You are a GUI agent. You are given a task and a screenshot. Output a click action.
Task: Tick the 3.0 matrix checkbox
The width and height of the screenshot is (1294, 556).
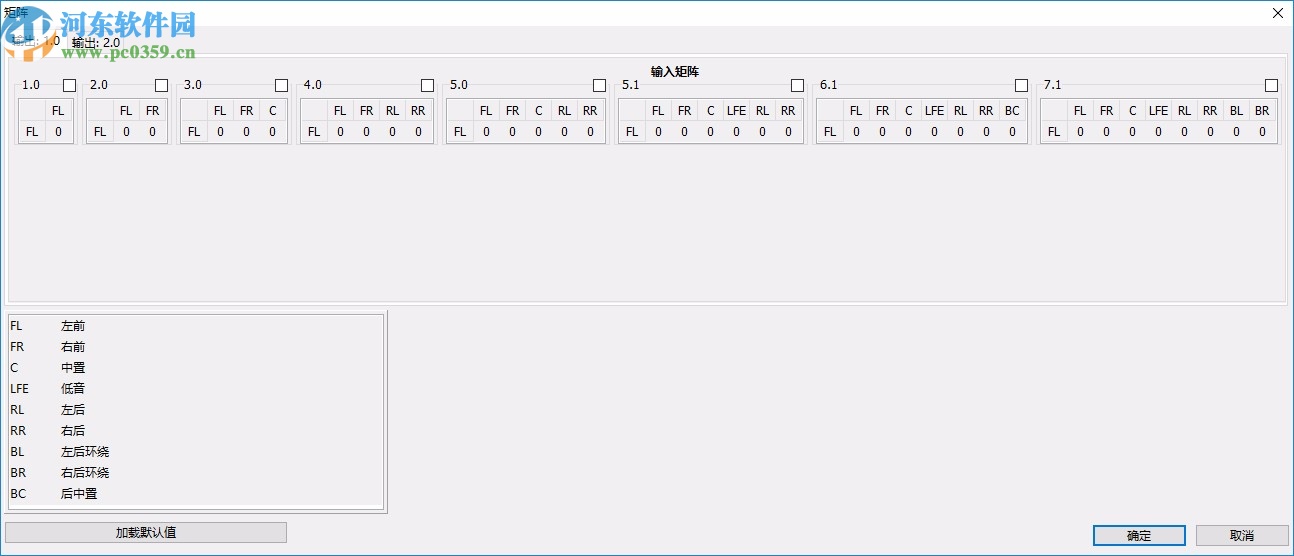click(281, 86)
